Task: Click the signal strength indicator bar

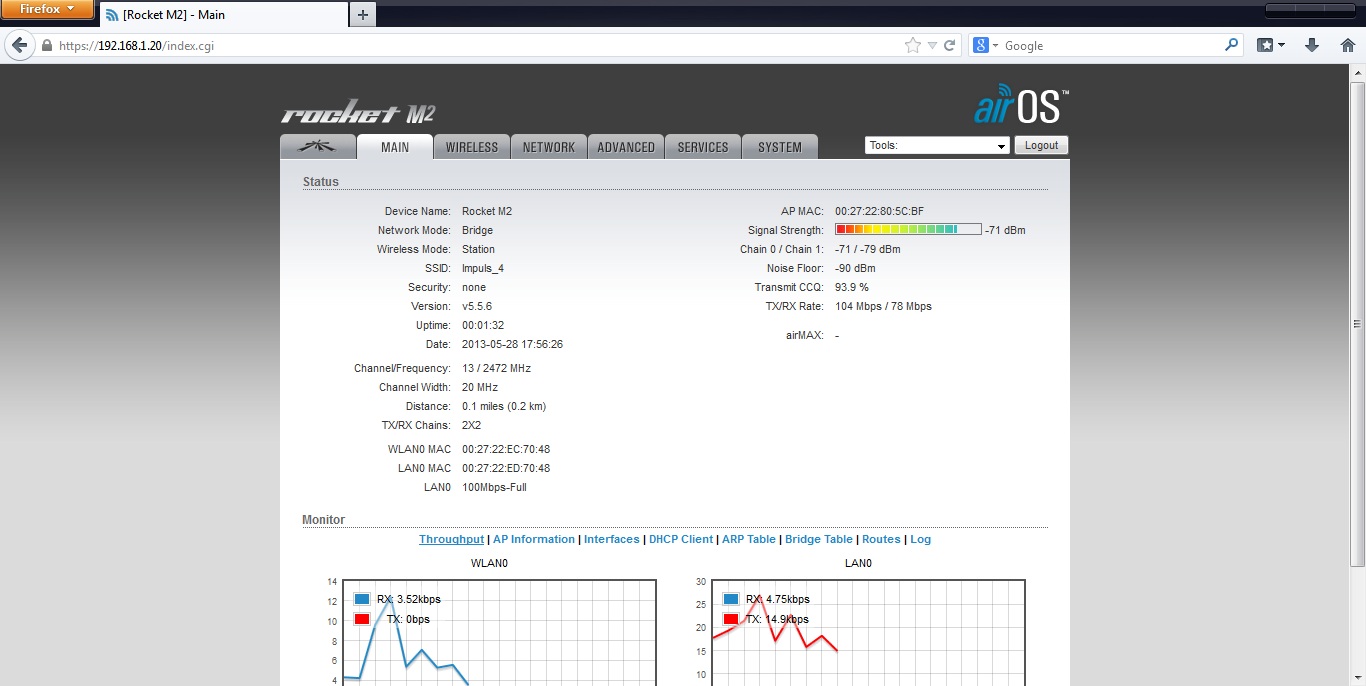Action: point(908,230)
